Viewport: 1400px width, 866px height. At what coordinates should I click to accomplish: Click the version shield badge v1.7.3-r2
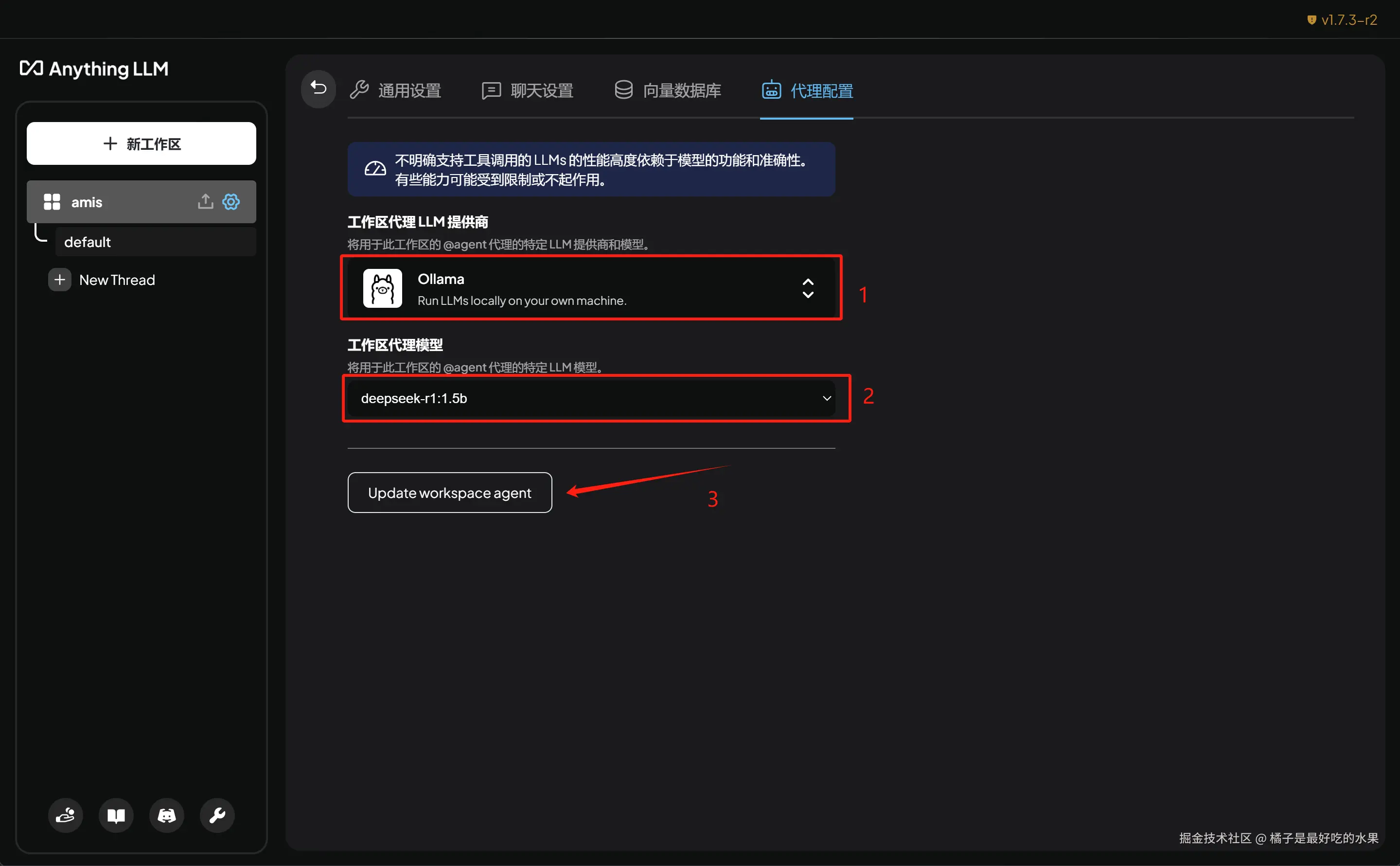click(1342, 20)
